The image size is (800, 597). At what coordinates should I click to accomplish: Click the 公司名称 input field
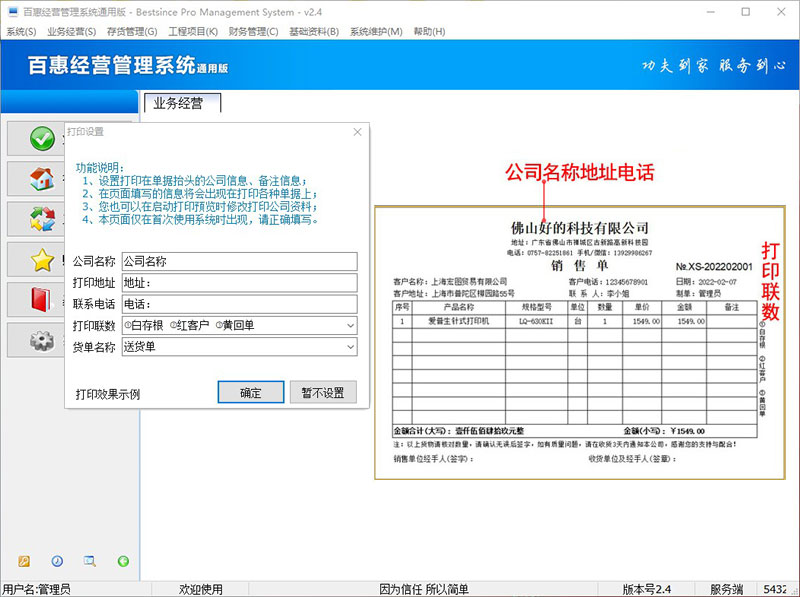tap(239, 261)
